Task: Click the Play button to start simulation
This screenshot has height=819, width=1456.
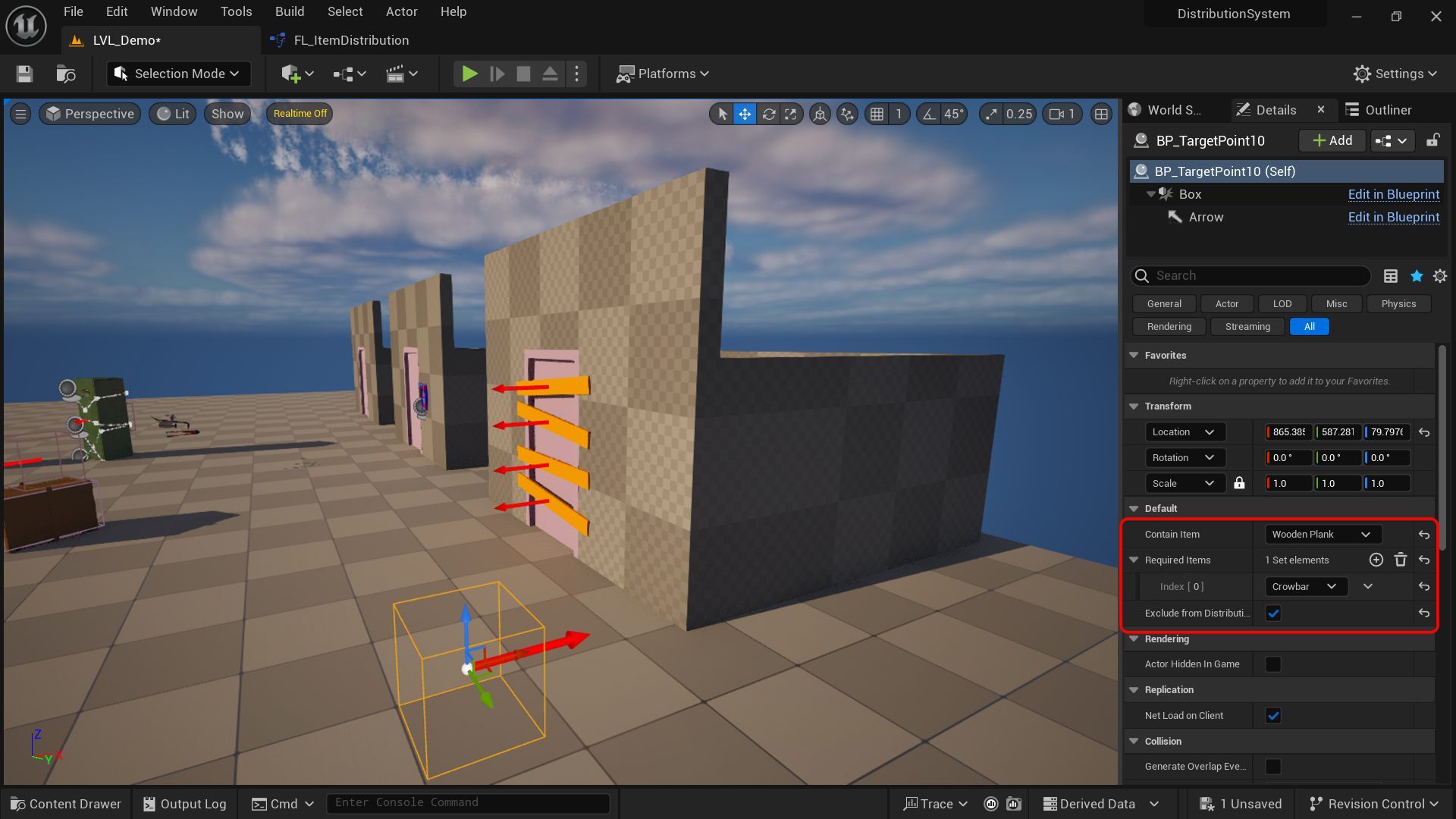Action: click(469, 74)
